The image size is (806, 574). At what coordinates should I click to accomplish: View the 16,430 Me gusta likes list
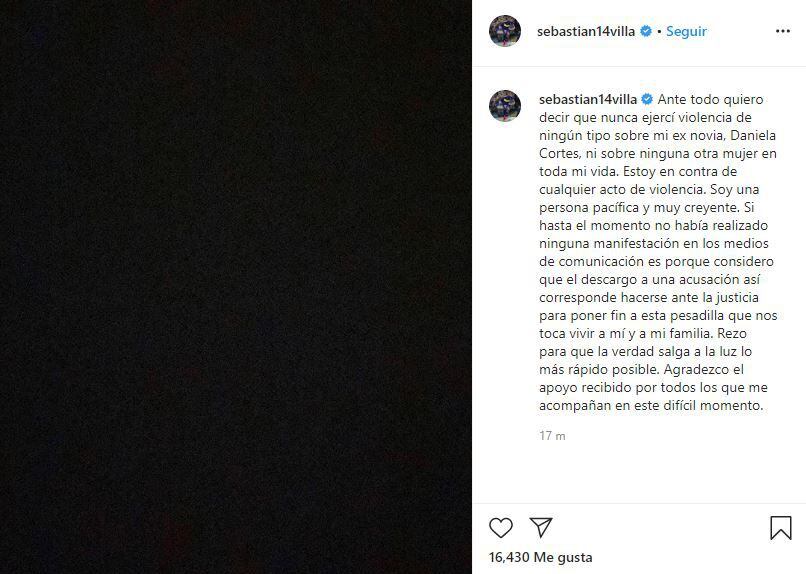(x=540, y=557)
